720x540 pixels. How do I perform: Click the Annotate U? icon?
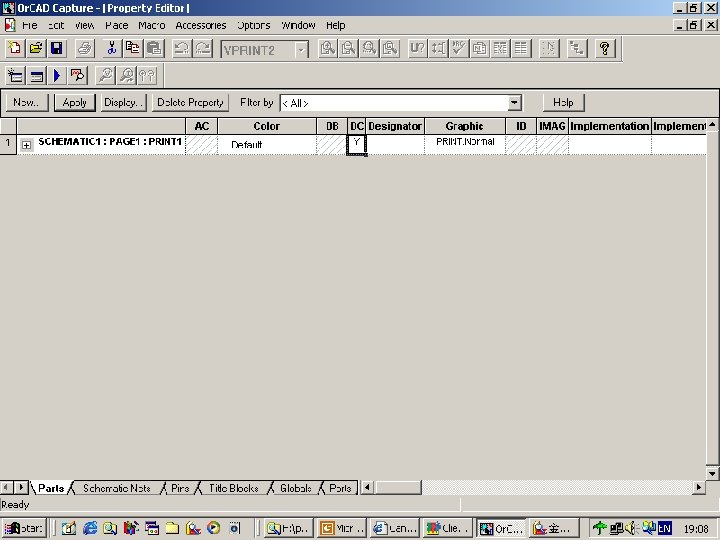[417, 48]
